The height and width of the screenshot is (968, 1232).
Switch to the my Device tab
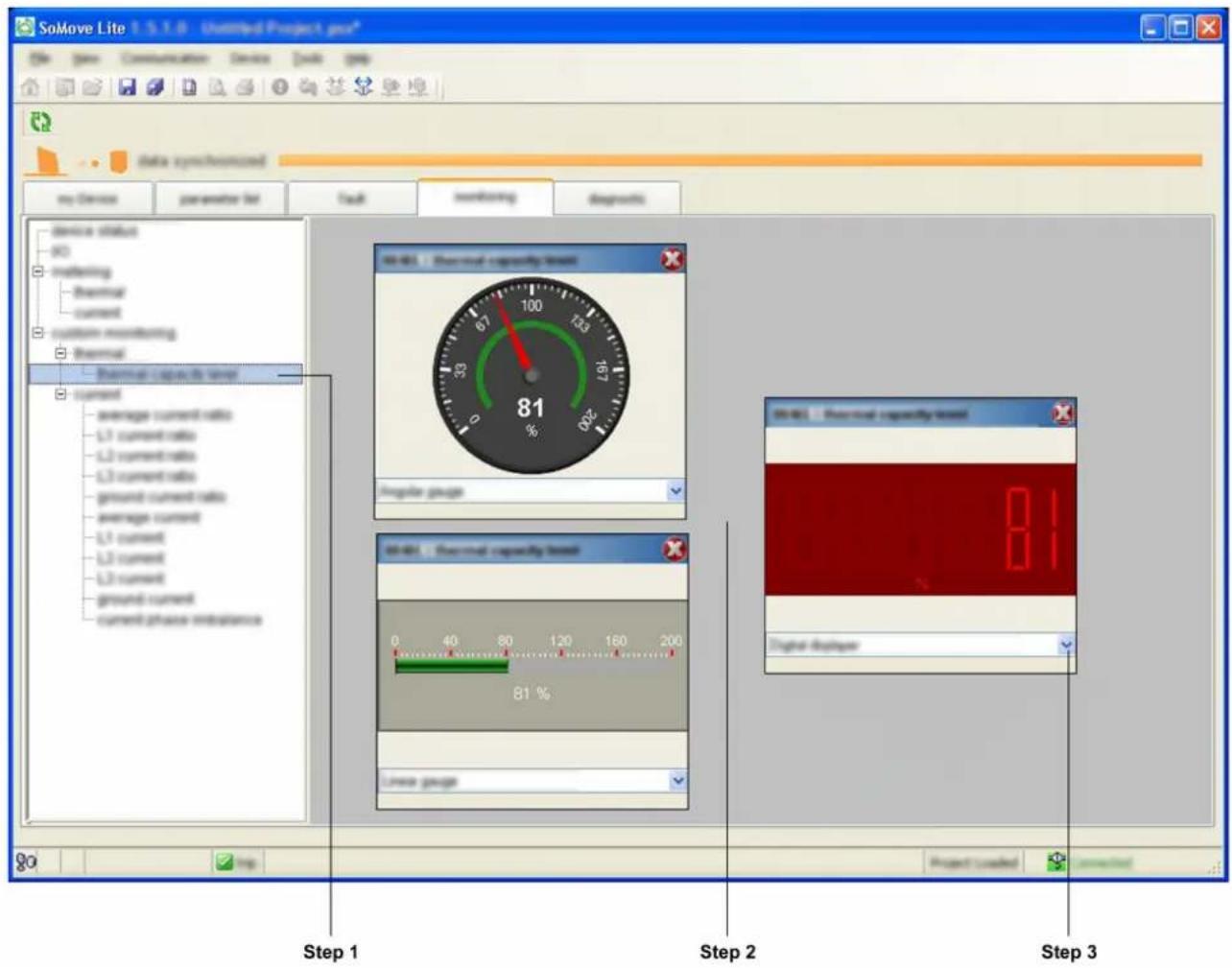[x=87, y=199]
